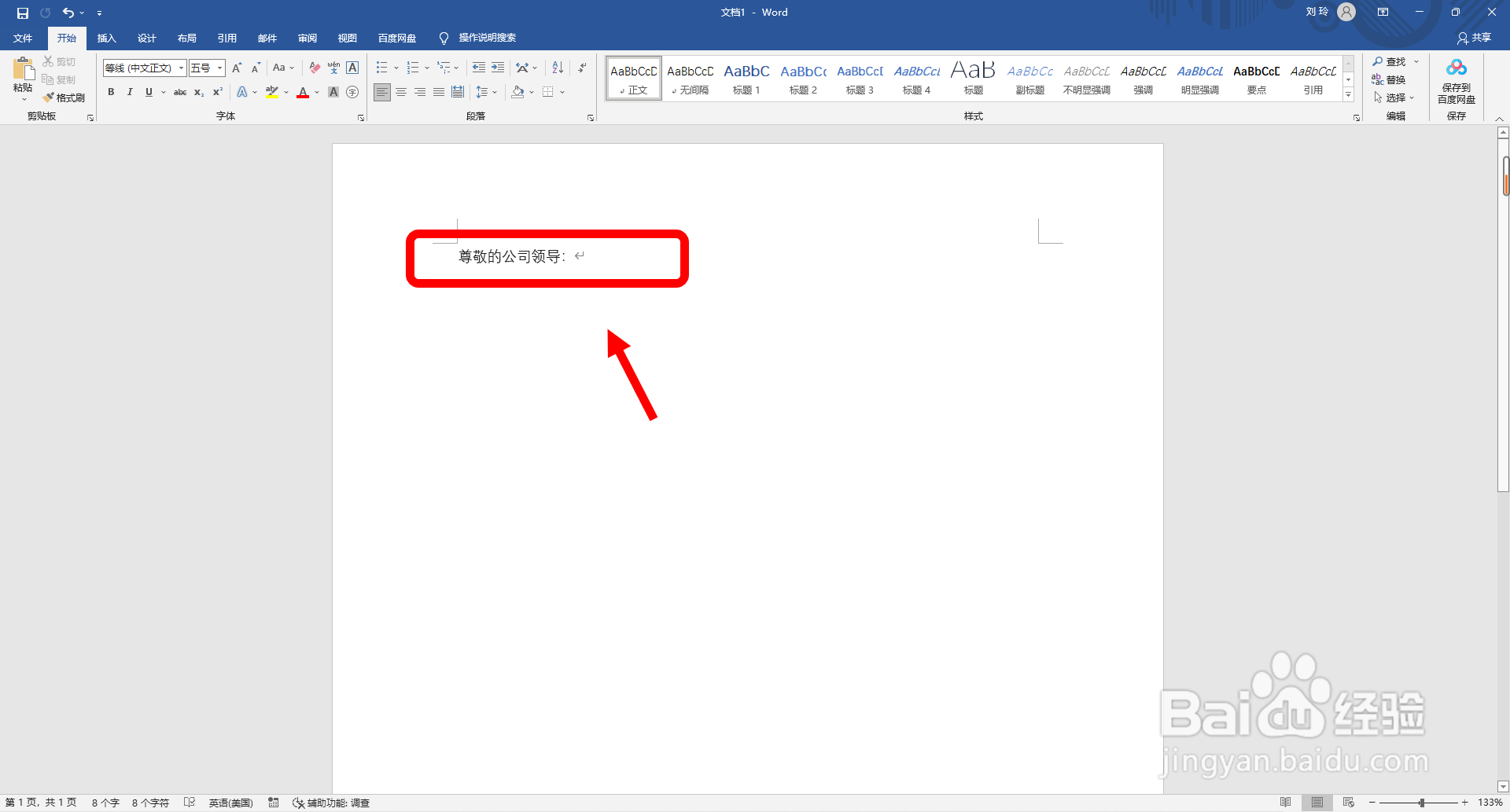Apply the 无间隔 style
Image resolution: width=1510 pixels, height=812 pixels.
(x=690, y=79)
